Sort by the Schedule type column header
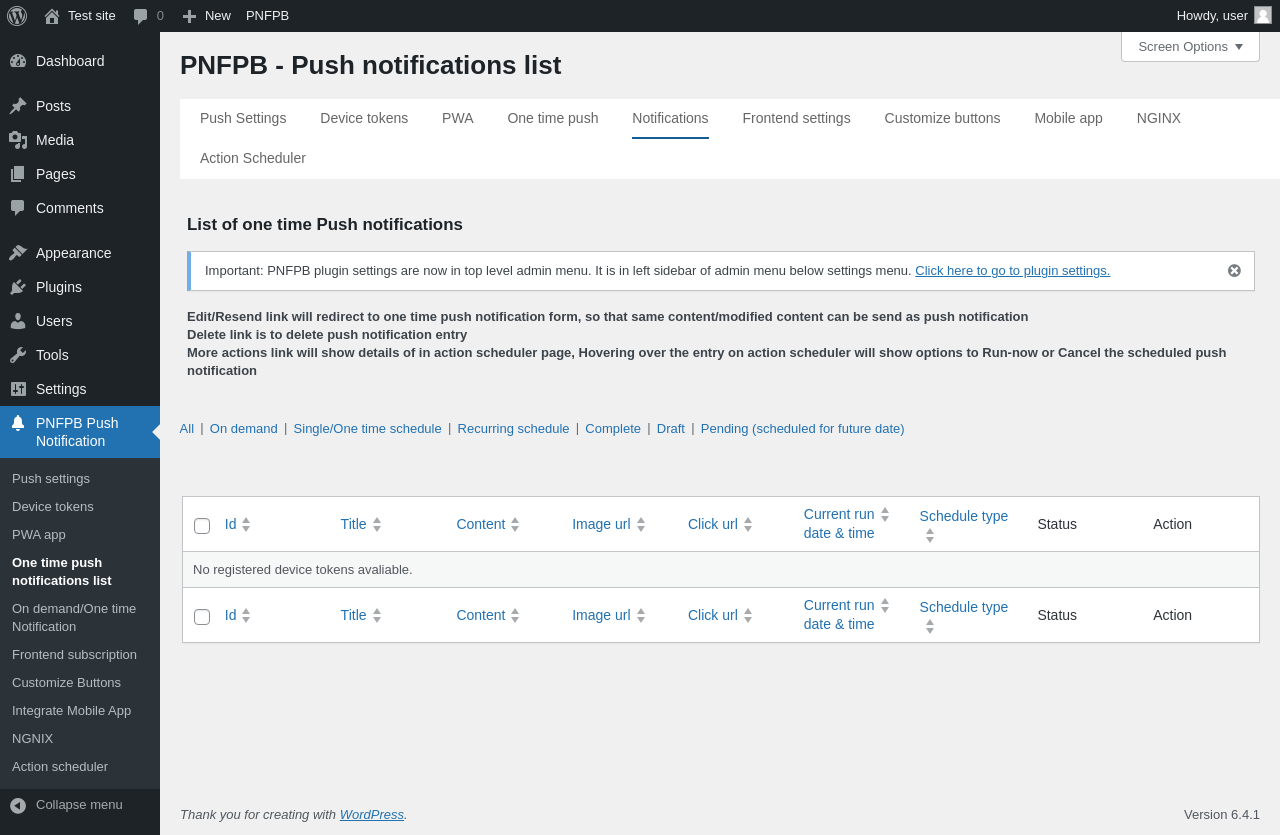The height and width of the screenshot is (835, 1280). pos(963,516)
